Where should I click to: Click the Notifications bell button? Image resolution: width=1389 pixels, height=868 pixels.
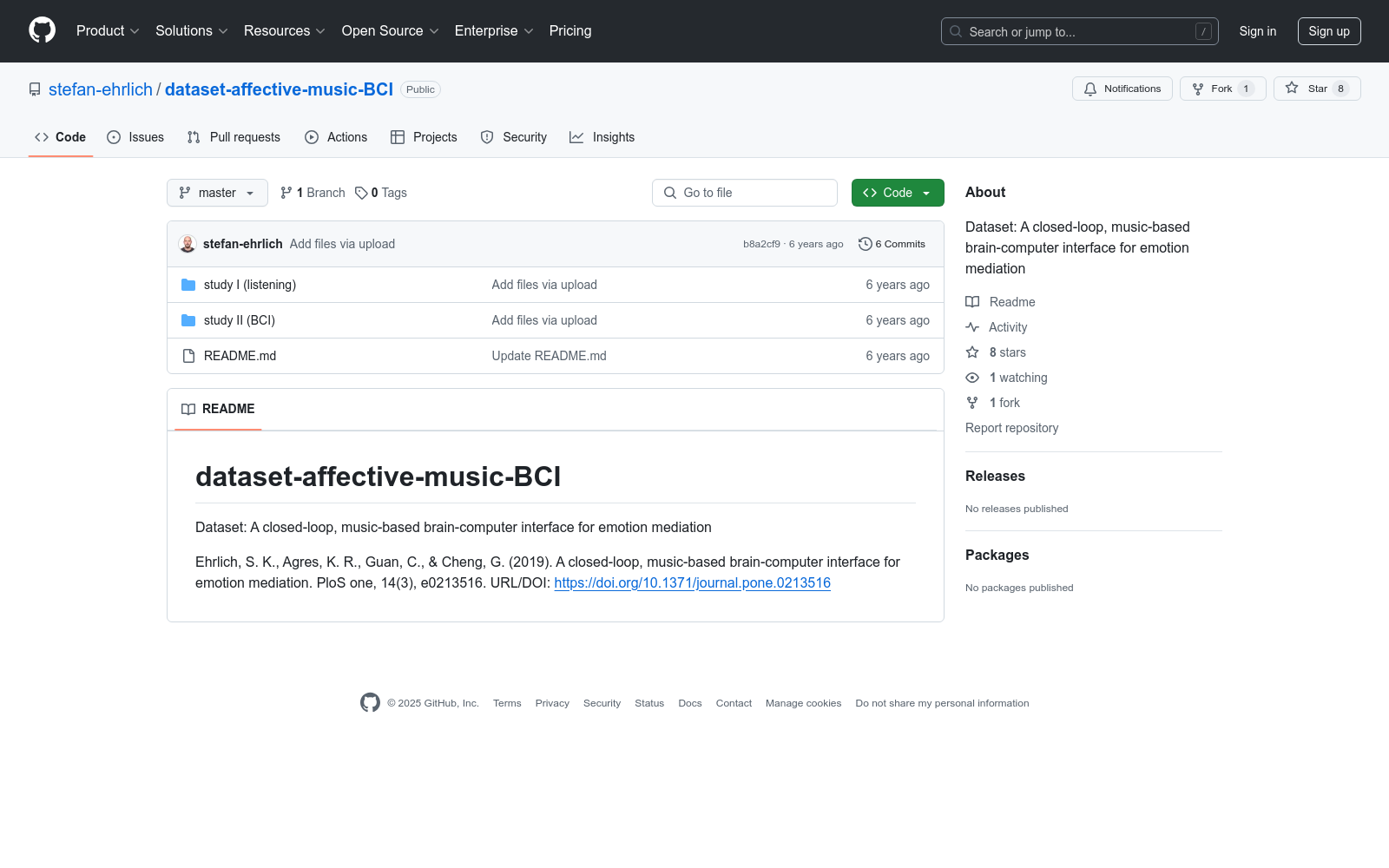(1122, 89)
